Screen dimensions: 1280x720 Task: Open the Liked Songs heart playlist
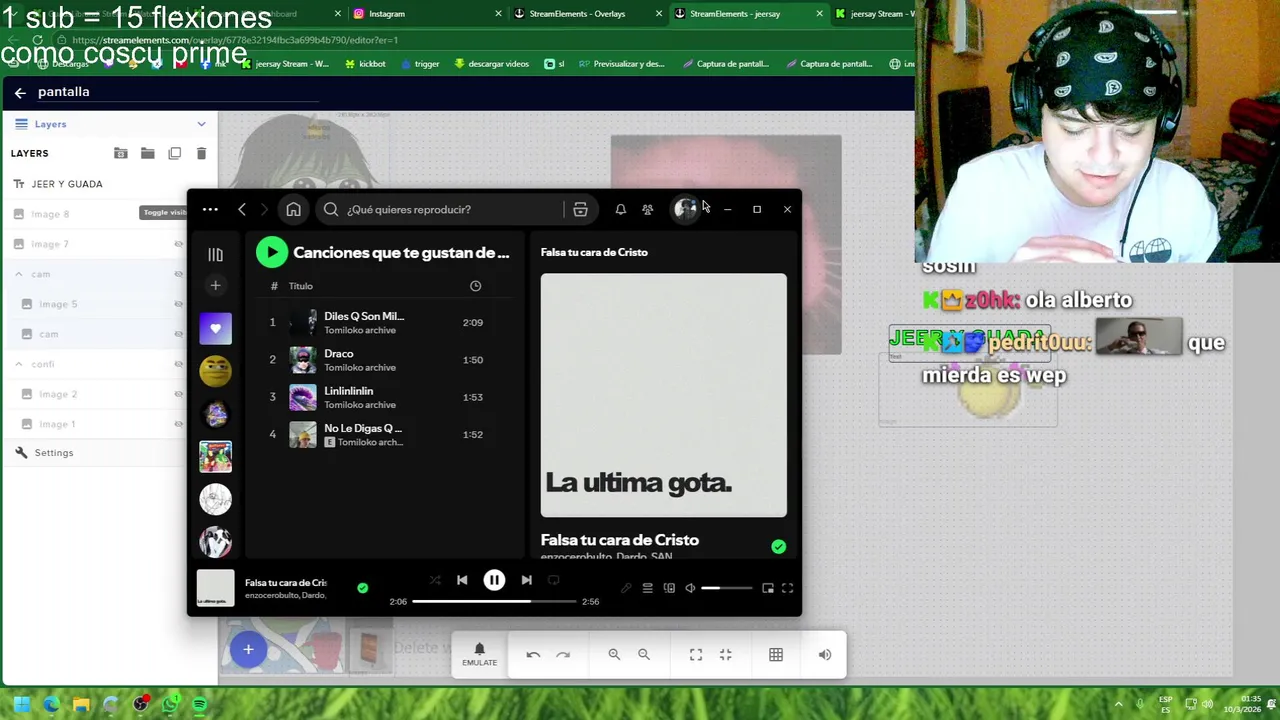click(215, 328)
